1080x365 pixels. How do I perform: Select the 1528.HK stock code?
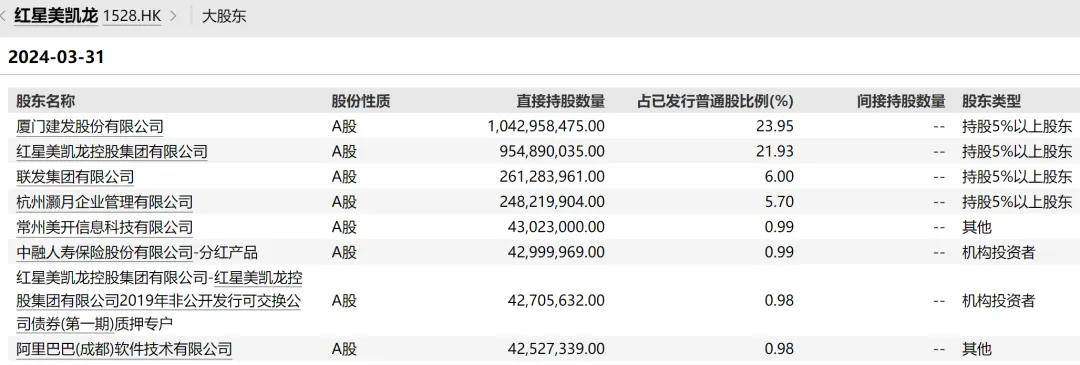[x=132, y=15]
